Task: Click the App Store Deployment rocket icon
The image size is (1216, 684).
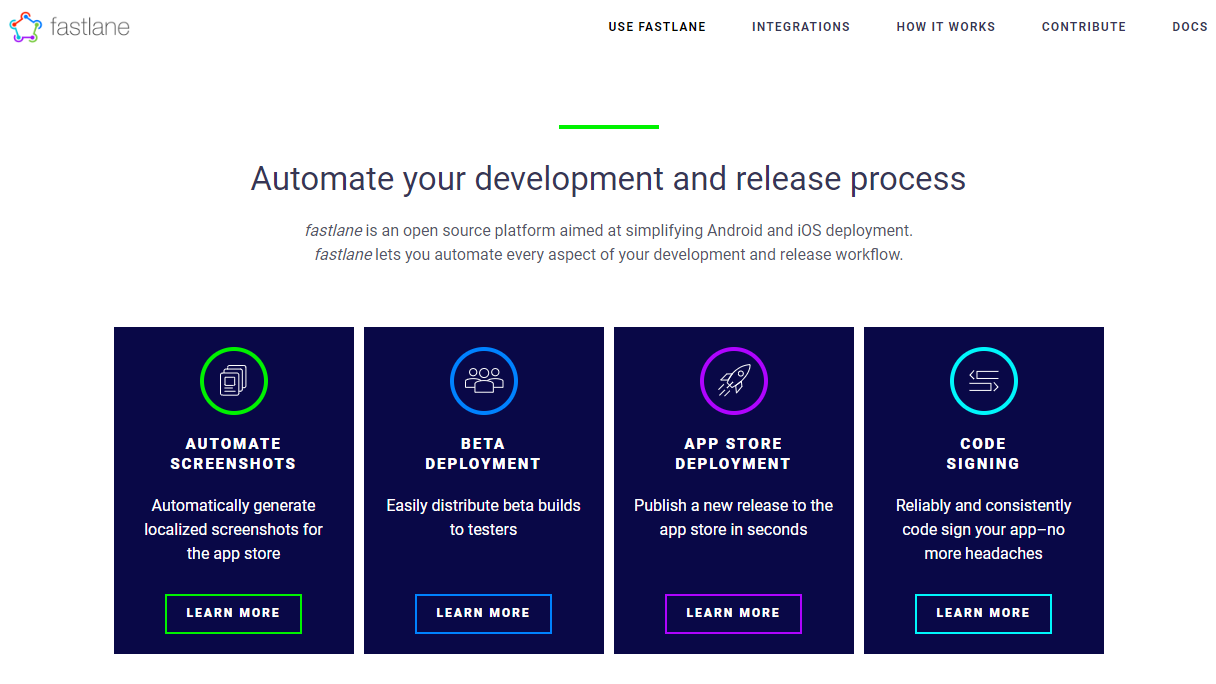Action: click(x=734, y=381)
